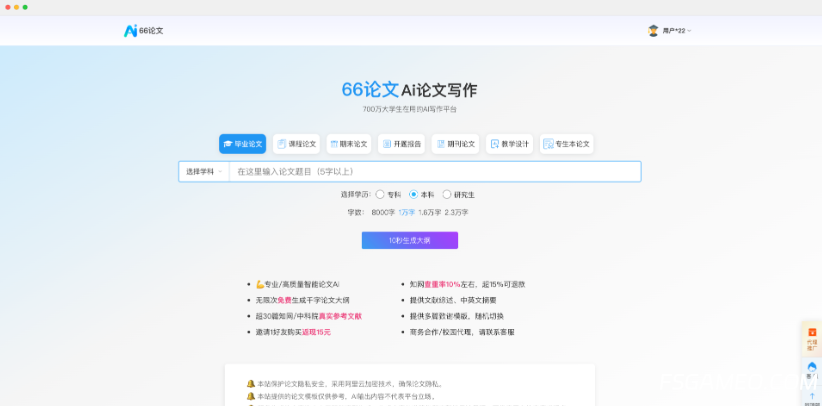822x406 pixels.
Task: Switch to the 期末论文 tab
Action: pyautogui.click(x=349, y=144)
